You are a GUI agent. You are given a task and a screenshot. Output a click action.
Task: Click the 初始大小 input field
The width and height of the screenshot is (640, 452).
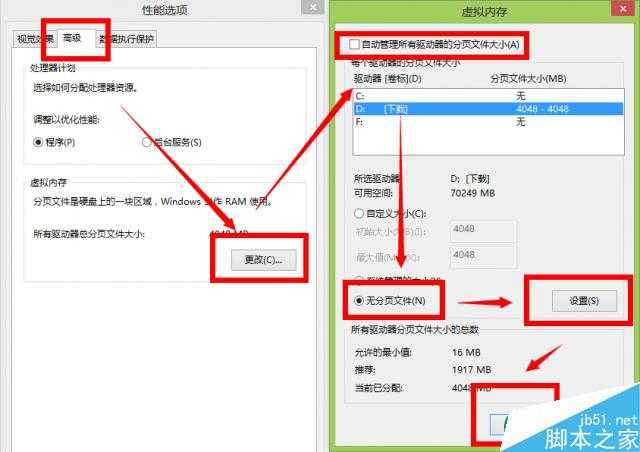click(483, 230)
